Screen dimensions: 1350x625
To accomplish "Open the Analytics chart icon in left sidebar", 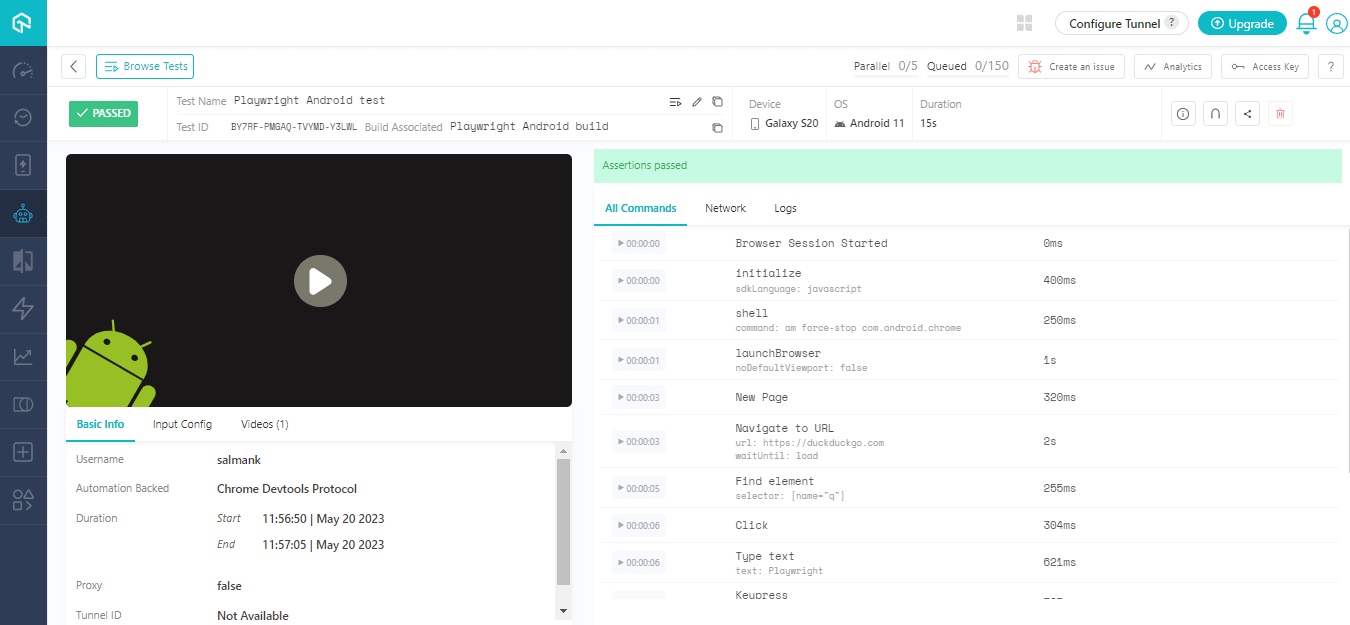I will (22, 356).
